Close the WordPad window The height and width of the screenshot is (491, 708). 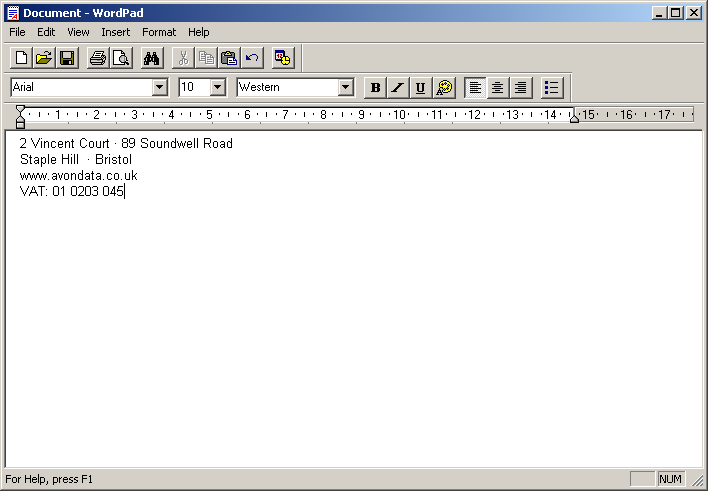pyautogui.click(x=694, y=13)
